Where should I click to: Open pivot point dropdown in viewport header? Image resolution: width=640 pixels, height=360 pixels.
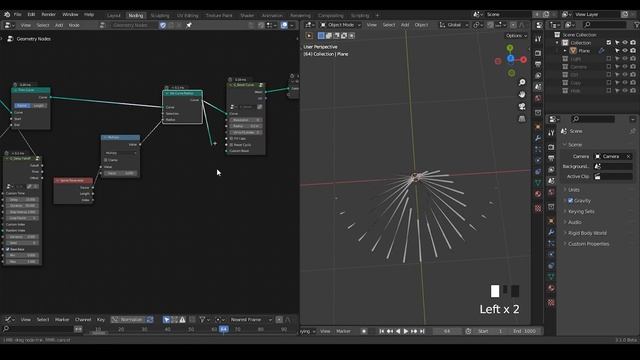[x=478, y=25]
